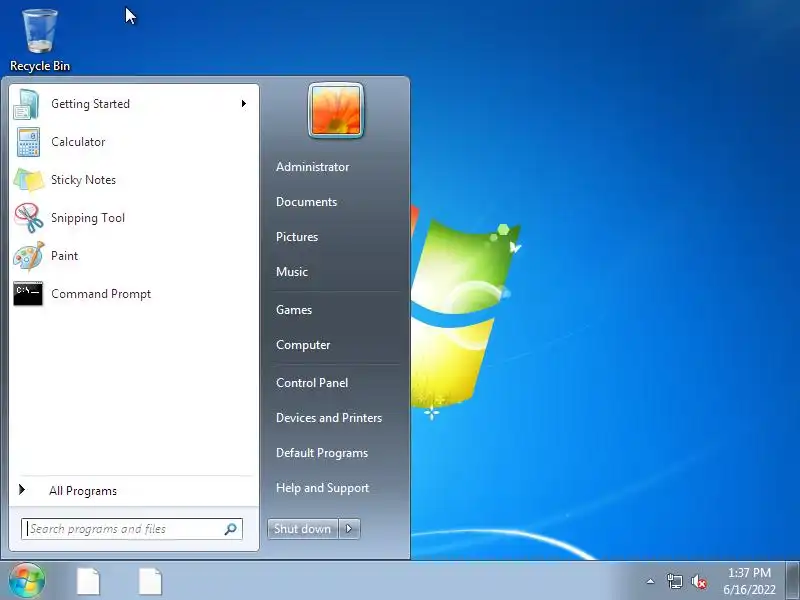
Task: Click the All Programs text
Action: [x=83, y=491]
